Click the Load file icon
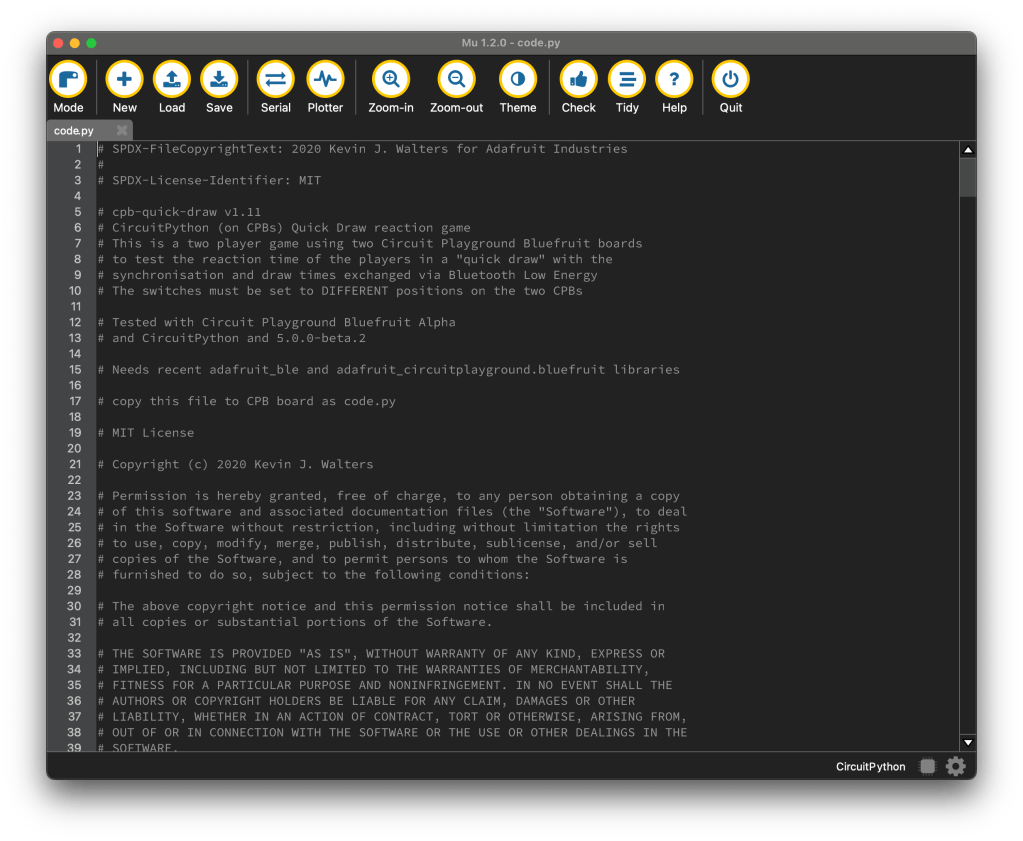The image size is (1023, 841). (172, 80)
